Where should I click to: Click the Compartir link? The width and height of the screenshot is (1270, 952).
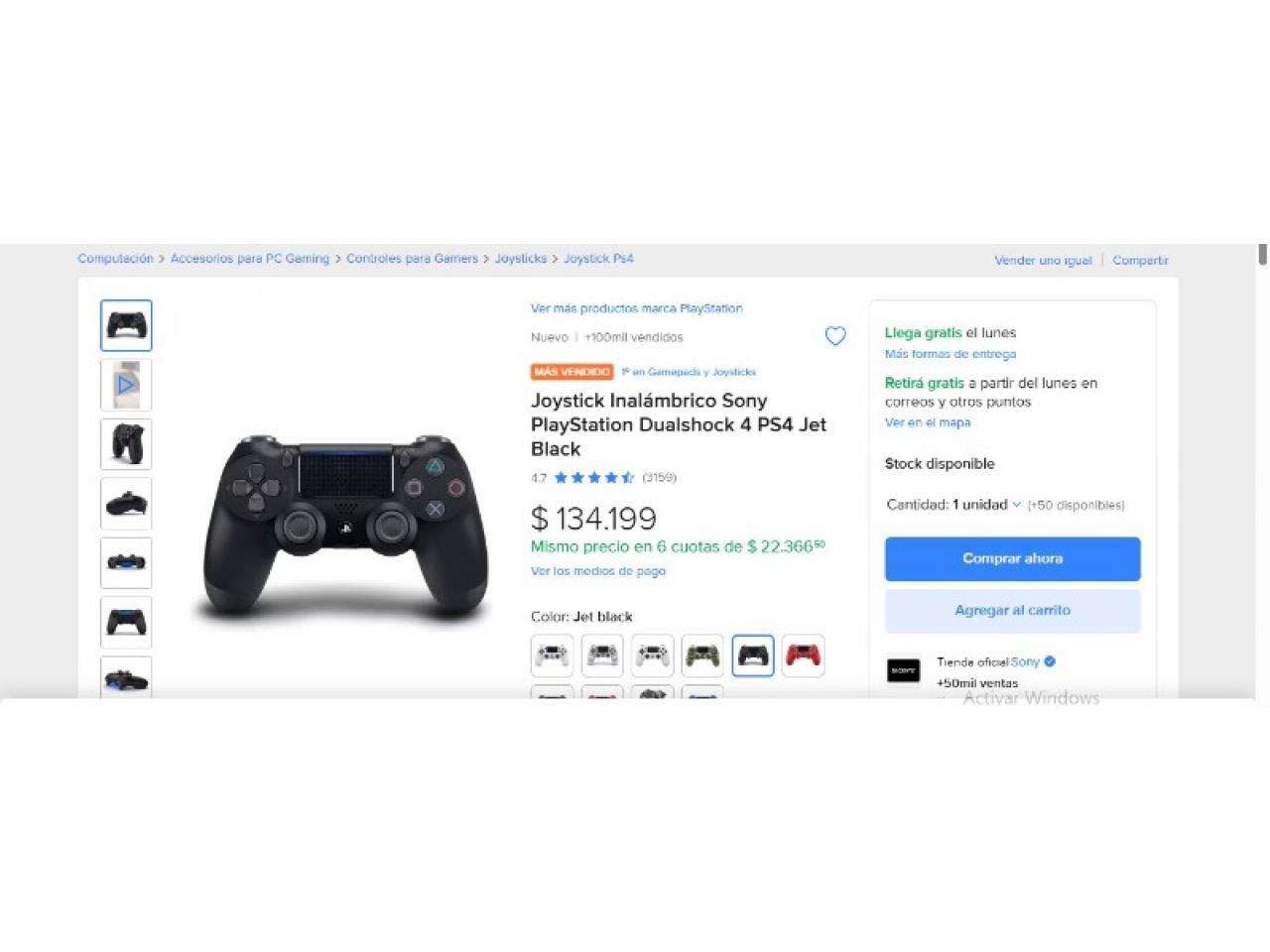(x=1140, y=261)
